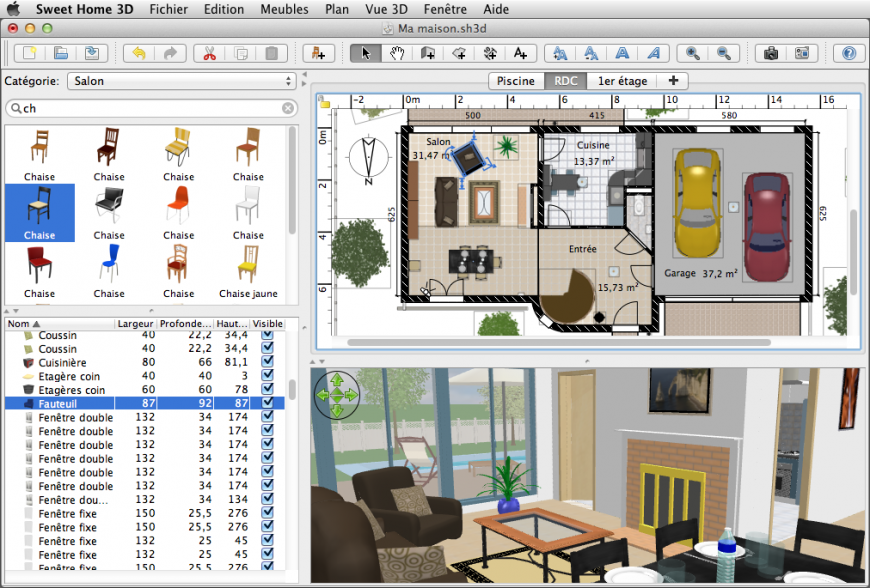
Task: Select the pan (hand) tool
Action: point(397,53)
